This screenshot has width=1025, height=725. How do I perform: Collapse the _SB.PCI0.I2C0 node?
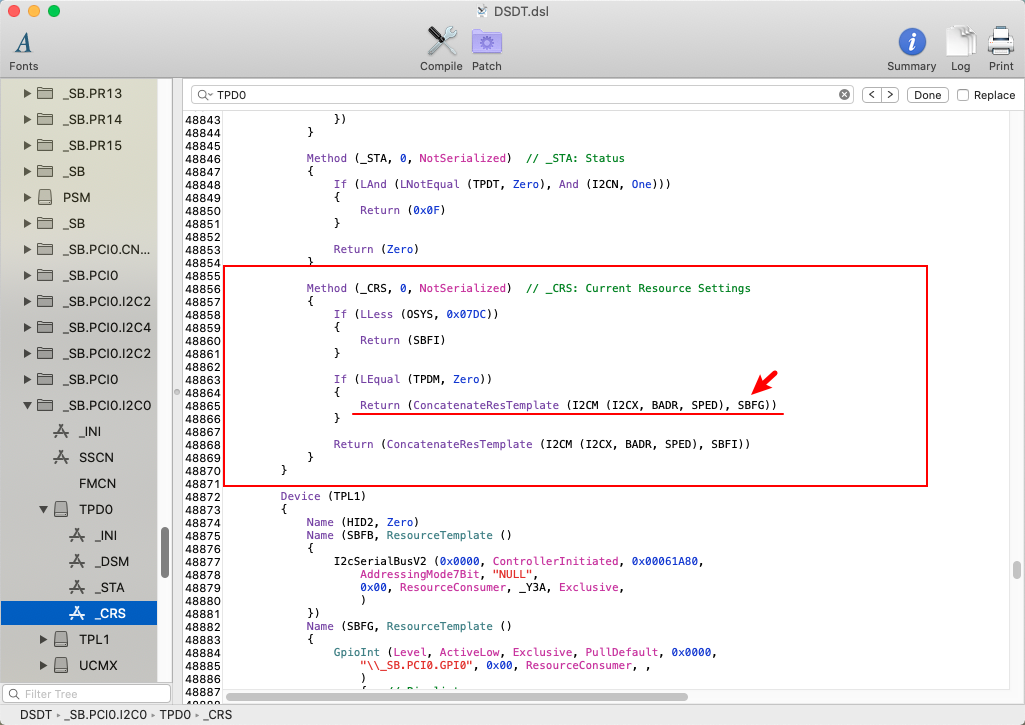(28, 405)
